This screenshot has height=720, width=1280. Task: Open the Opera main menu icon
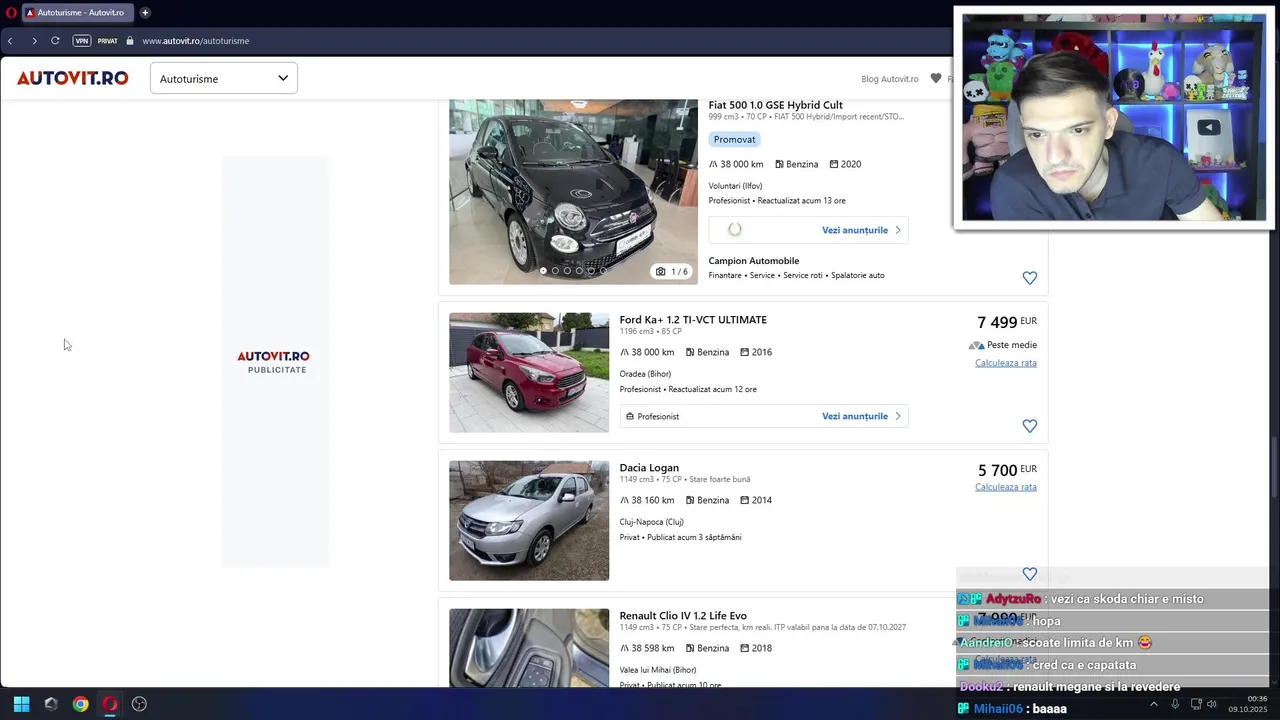tap(11, 13)
